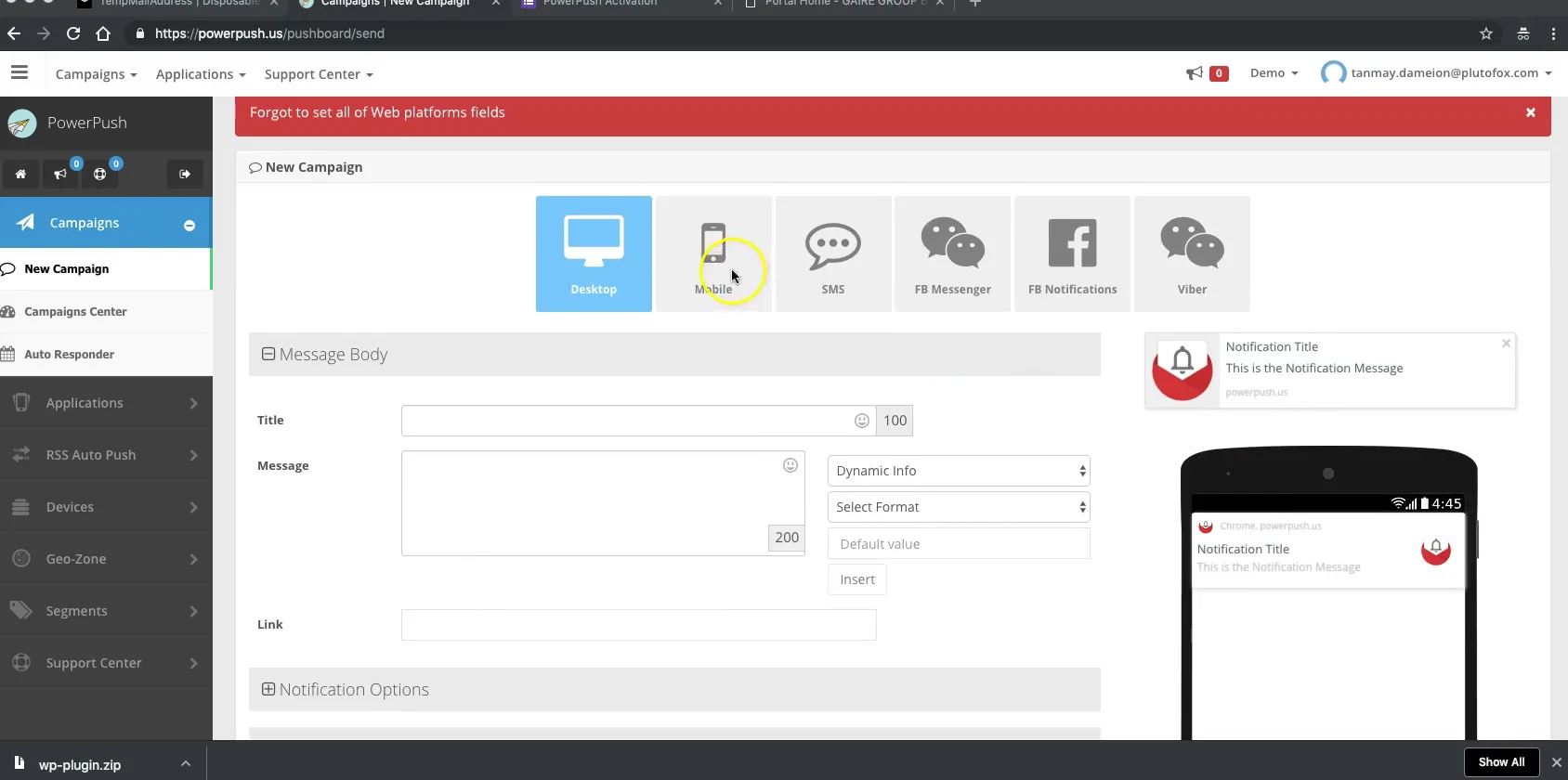Click the sidebar logout icon
1568x780 pixels.
[185, 174]
